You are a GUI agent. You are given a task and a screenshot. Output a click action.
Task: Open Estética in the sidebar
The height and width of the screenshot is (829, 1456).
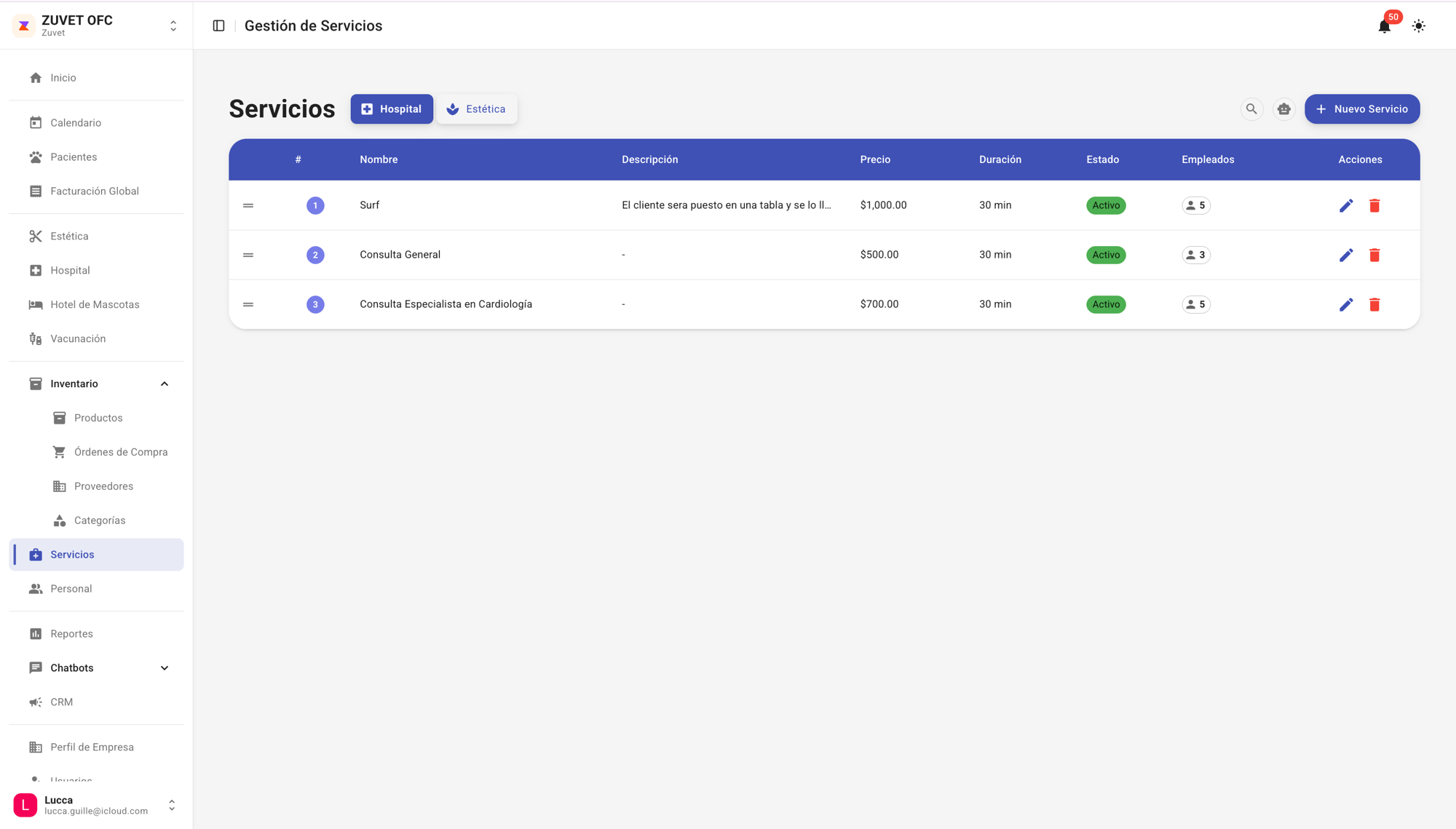96,237
